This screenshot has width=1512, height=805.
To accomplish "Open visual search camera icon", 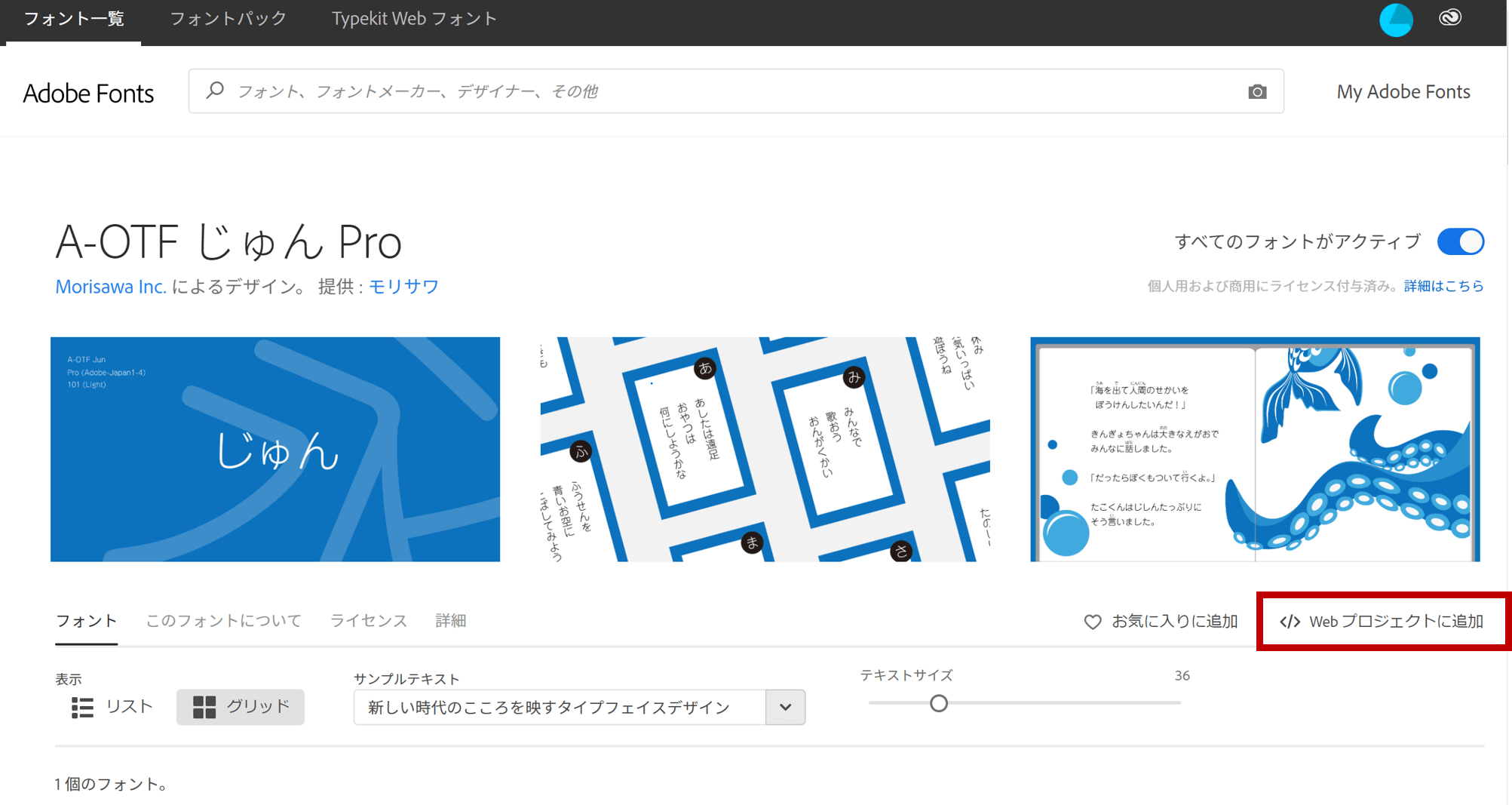I will click(x=1256, y=91).
